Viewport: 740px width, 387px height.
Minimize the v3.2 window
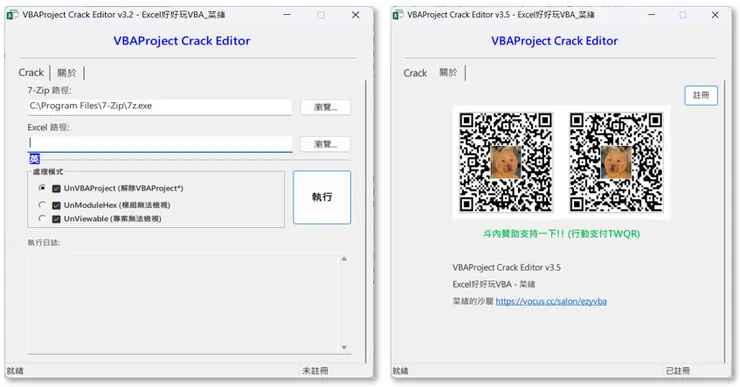point(286,15)
